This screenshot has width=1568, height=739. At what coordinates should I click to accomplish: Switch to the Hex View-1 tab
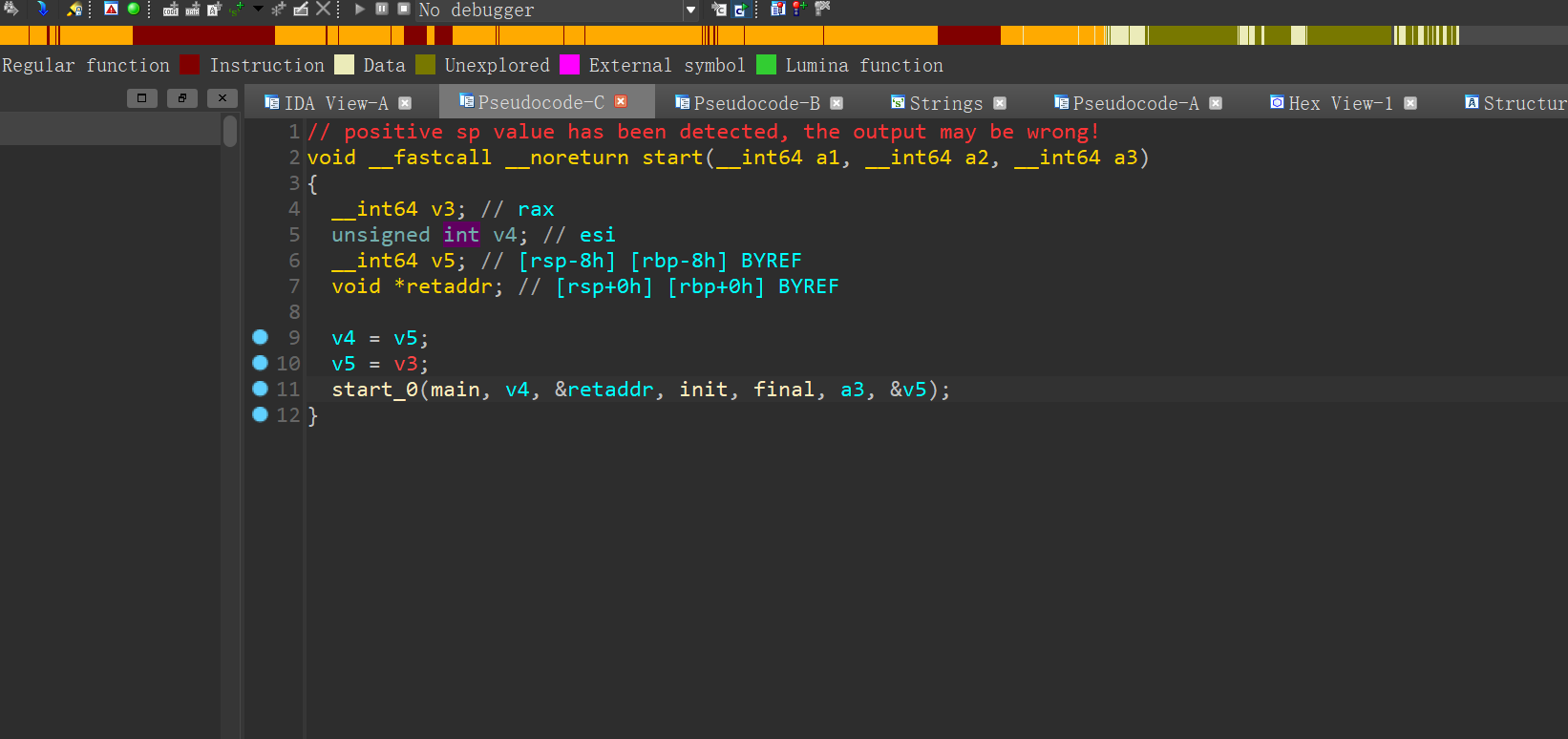pos(1340,103)
